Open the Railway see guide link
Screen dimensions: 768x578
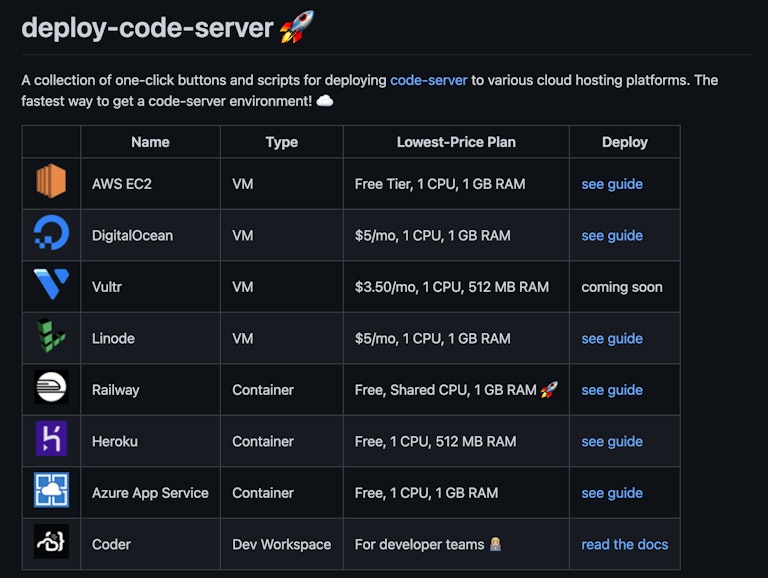coord(612,390)
